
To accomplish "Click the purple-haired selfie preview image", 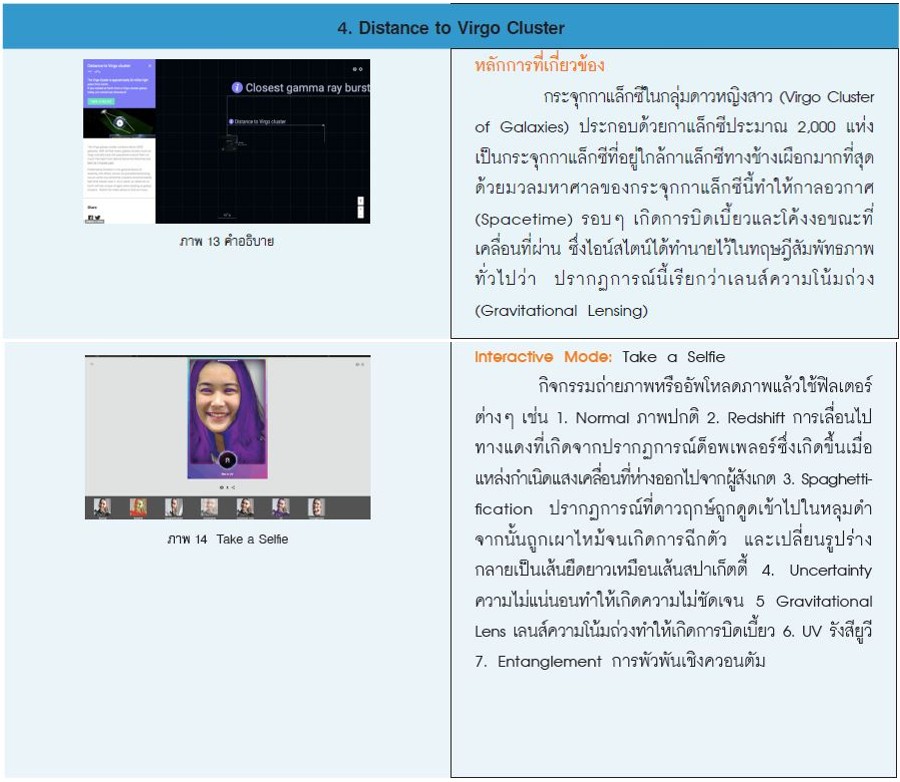I will pos(227,410).
